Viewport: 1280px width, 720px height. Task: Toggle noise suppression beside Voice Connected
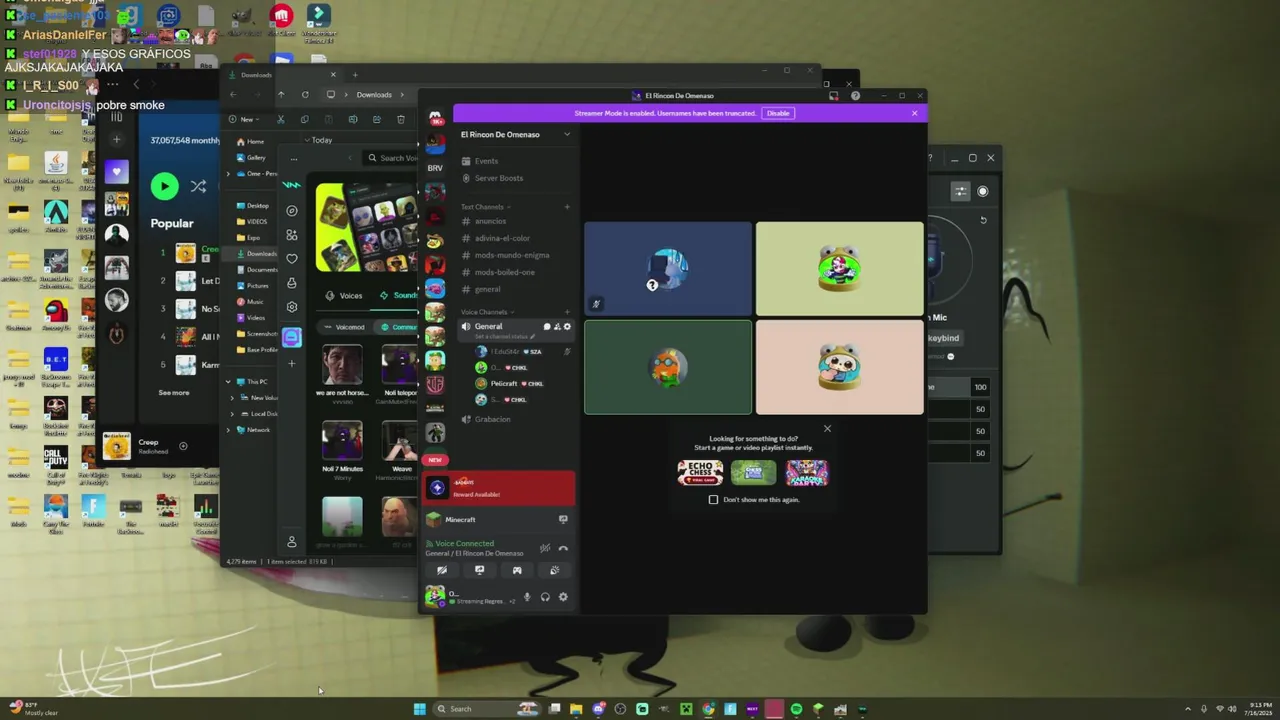click(545, 548)
